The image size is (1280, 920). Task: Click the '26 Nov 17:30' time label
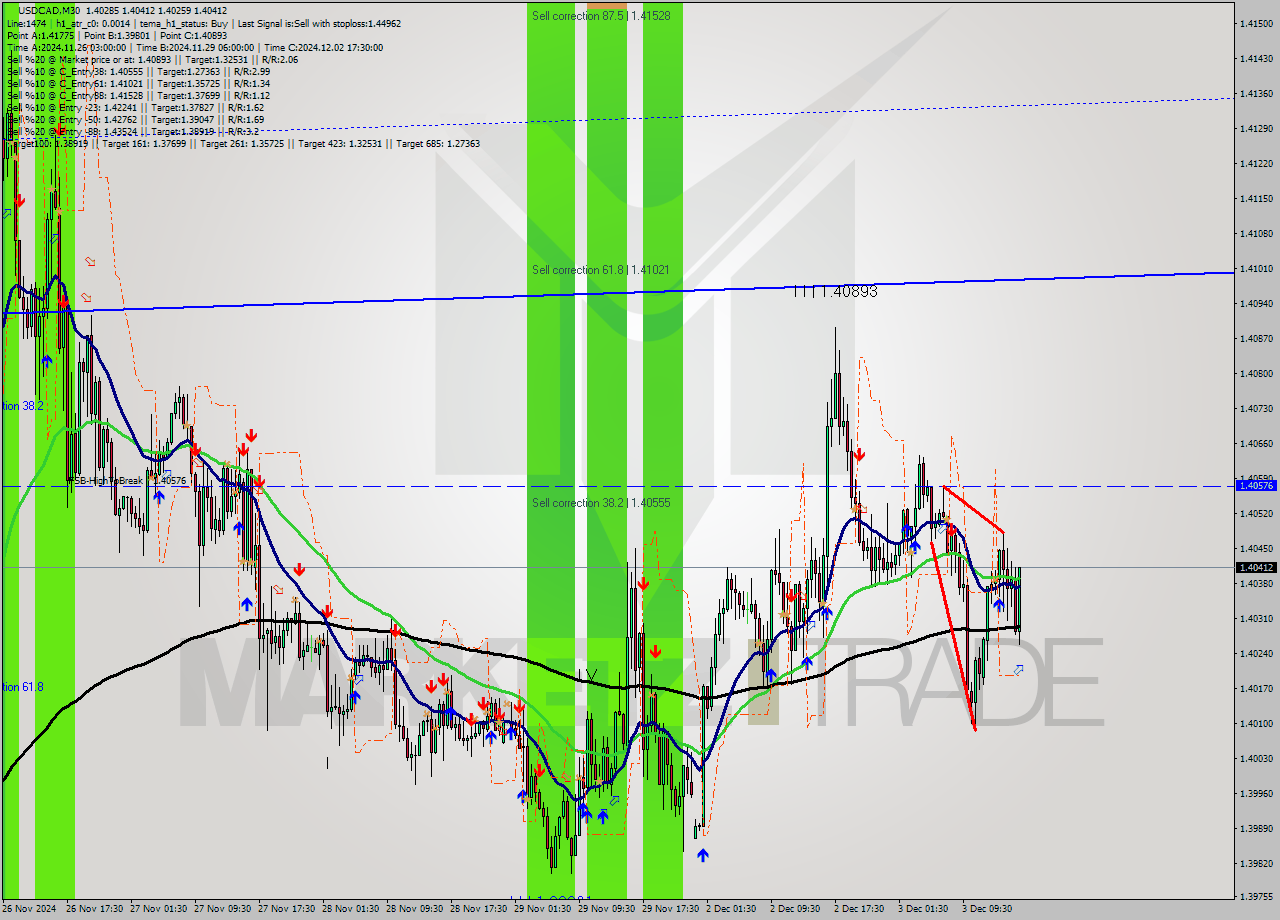pos(94,909)
